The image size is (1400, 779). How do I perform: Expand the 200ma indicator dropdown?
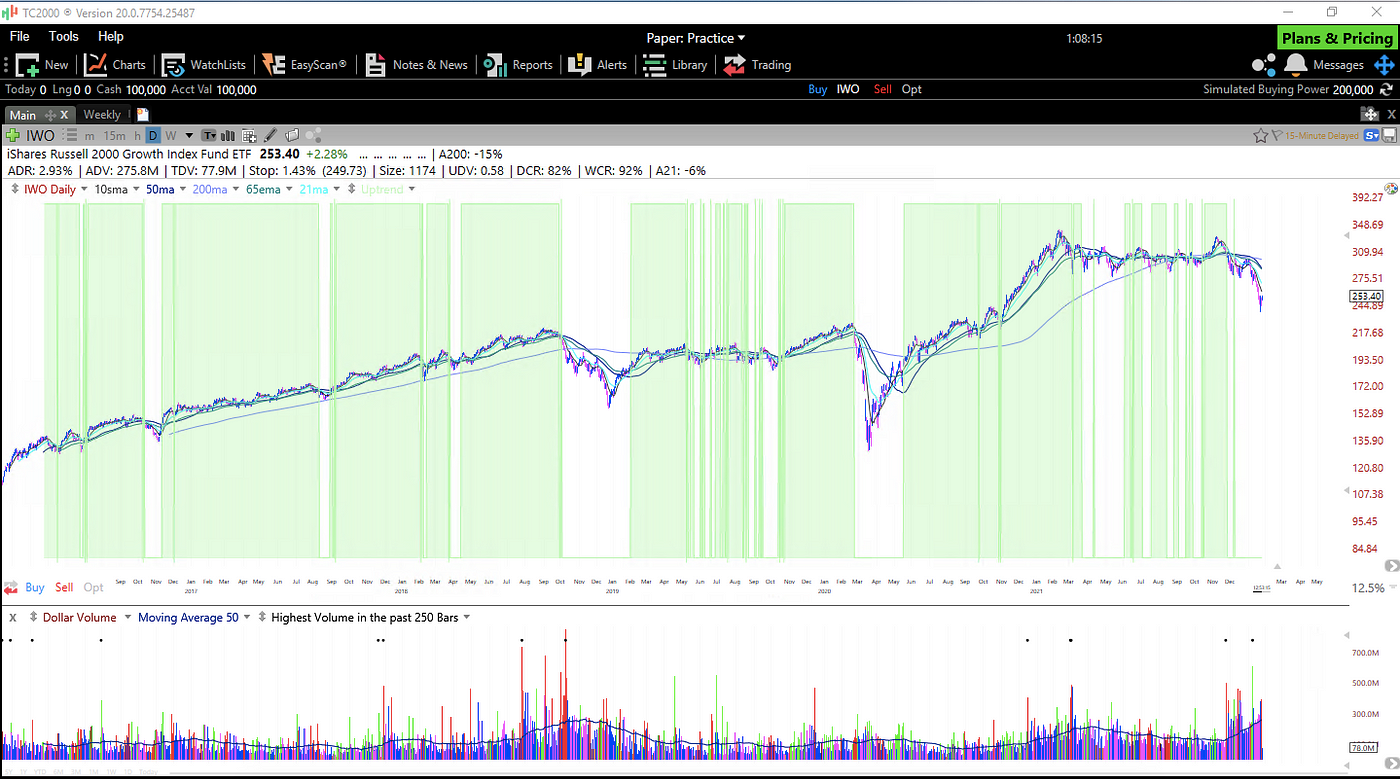coord(236,189)
